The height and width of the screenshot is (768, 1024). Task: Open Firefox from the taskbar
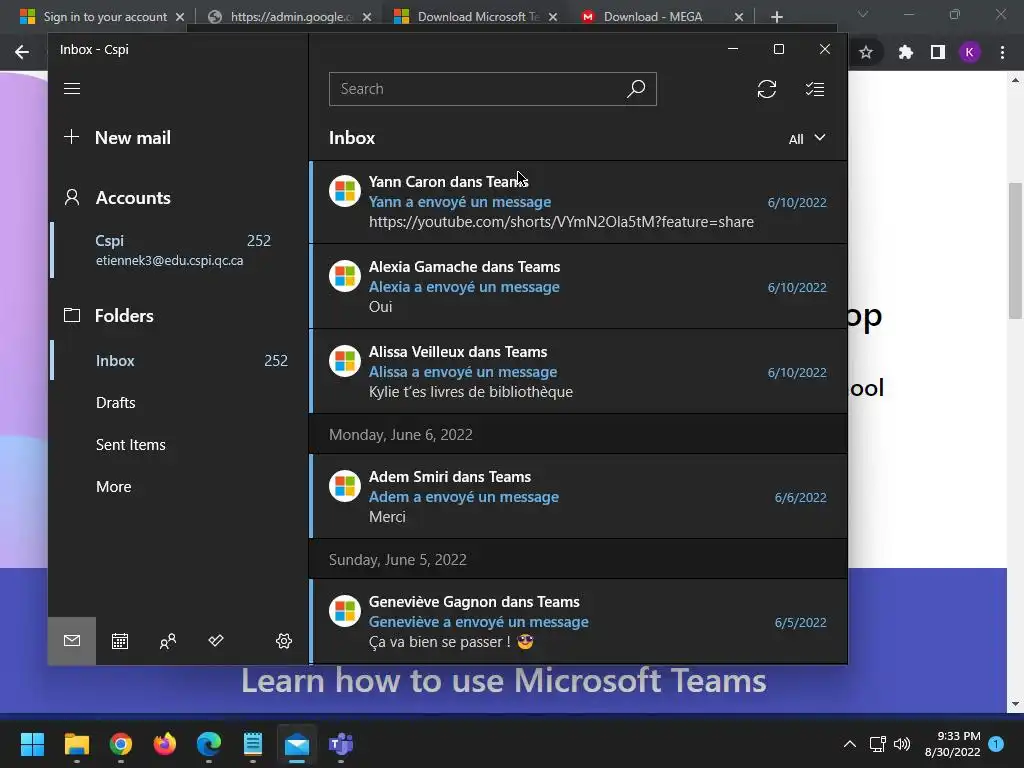click(x=165, y=744)
